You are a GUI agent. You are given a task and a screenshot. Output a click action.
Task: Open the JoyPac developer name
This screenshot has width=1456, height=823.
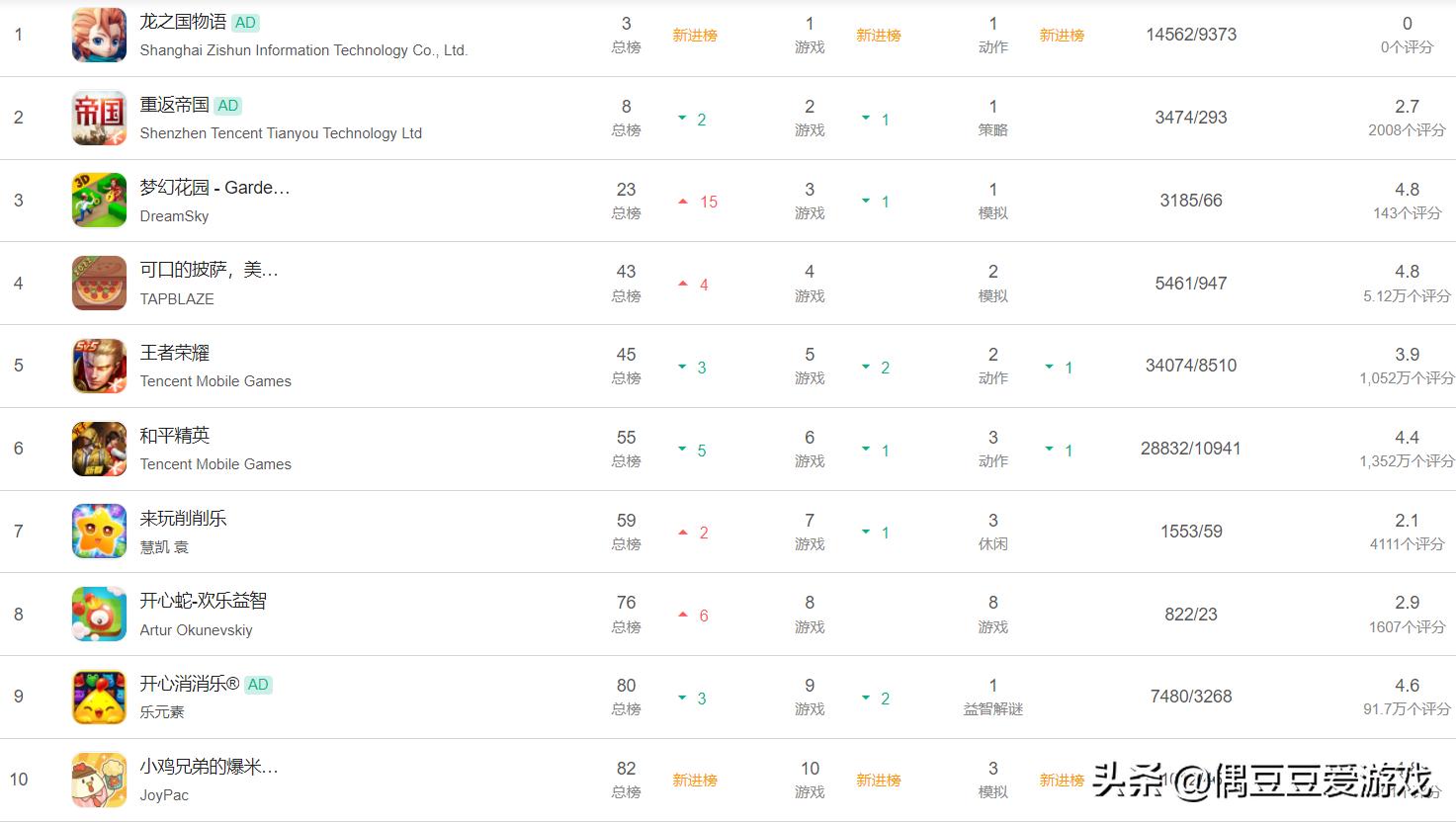164,795
